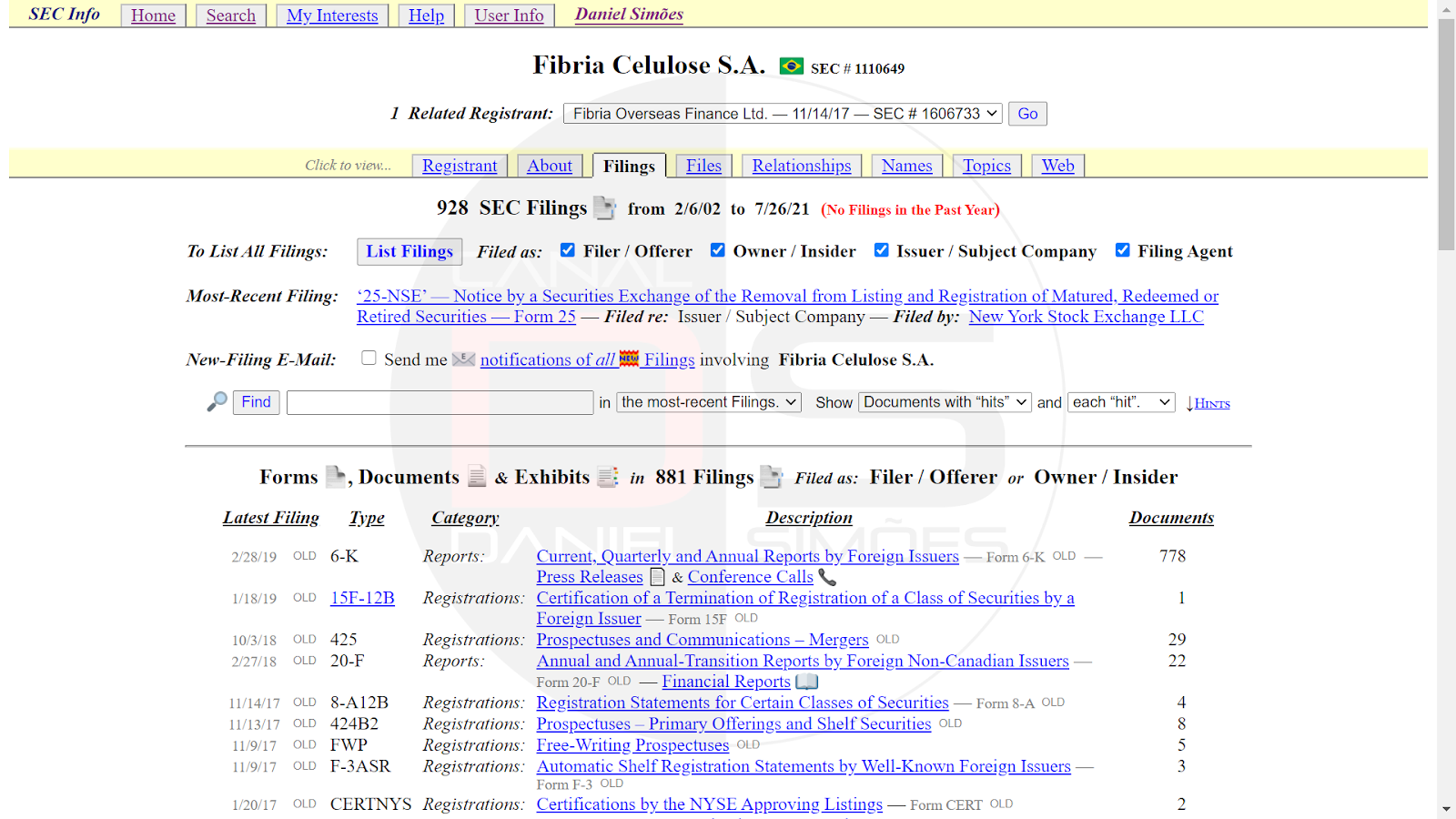1456x819 pixels.
Task: Click the Find search text field
Action: tap(440, 402)
